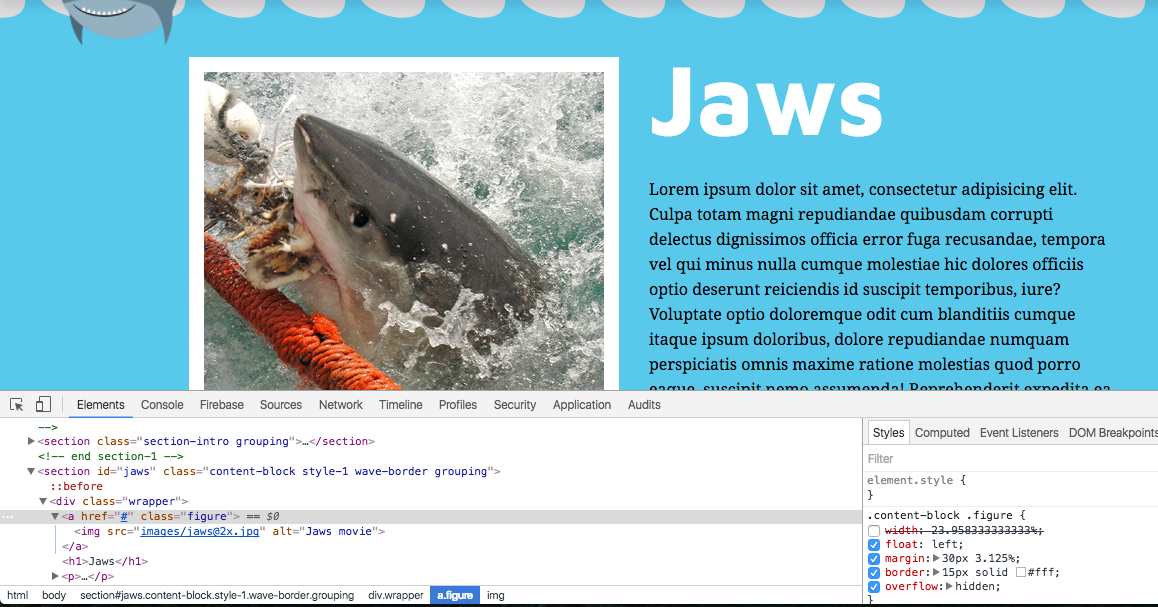Activate the inspect element picker icon
The width and height of the screenshot is (1158, 607).
(x=17, y=405)
